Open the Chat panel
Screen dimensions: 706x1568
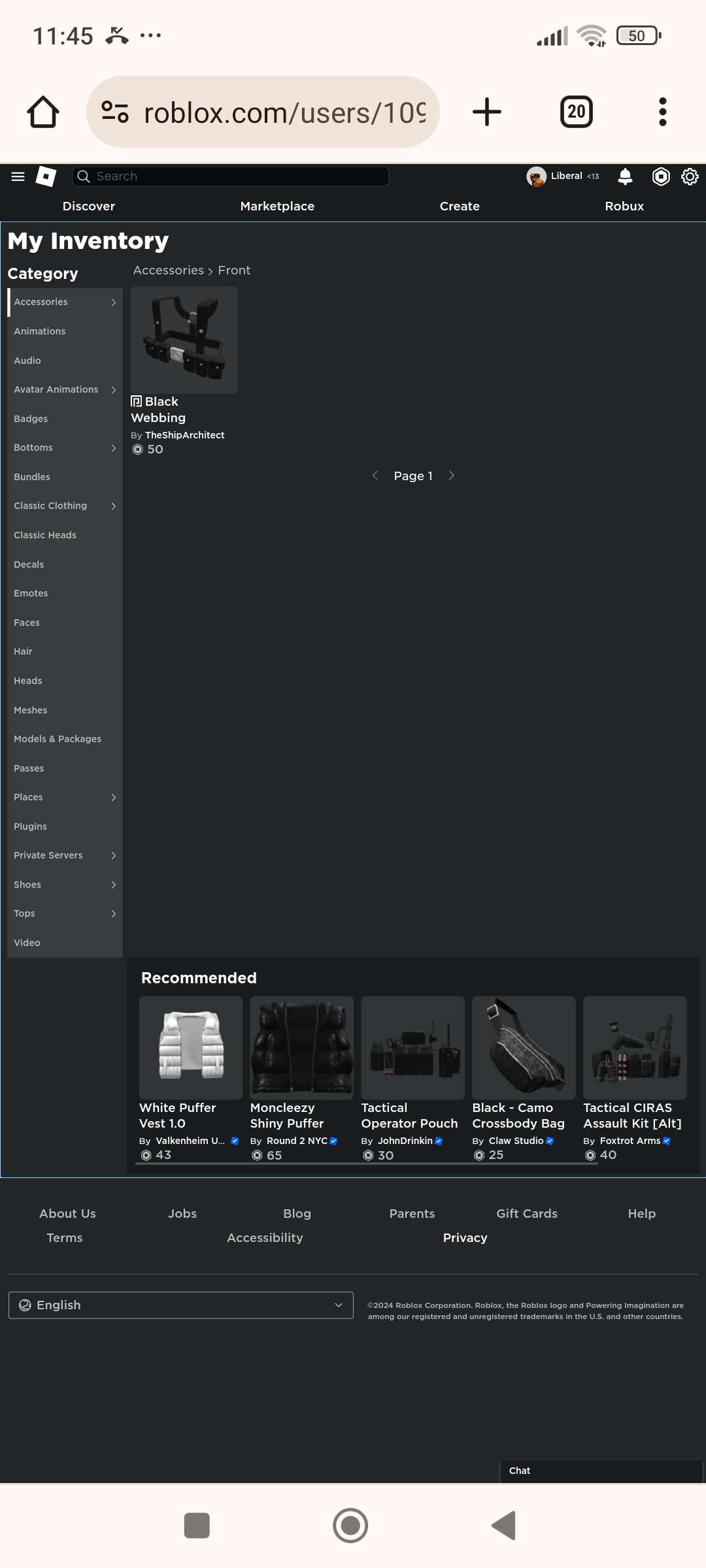click(x=601, y=1471)
